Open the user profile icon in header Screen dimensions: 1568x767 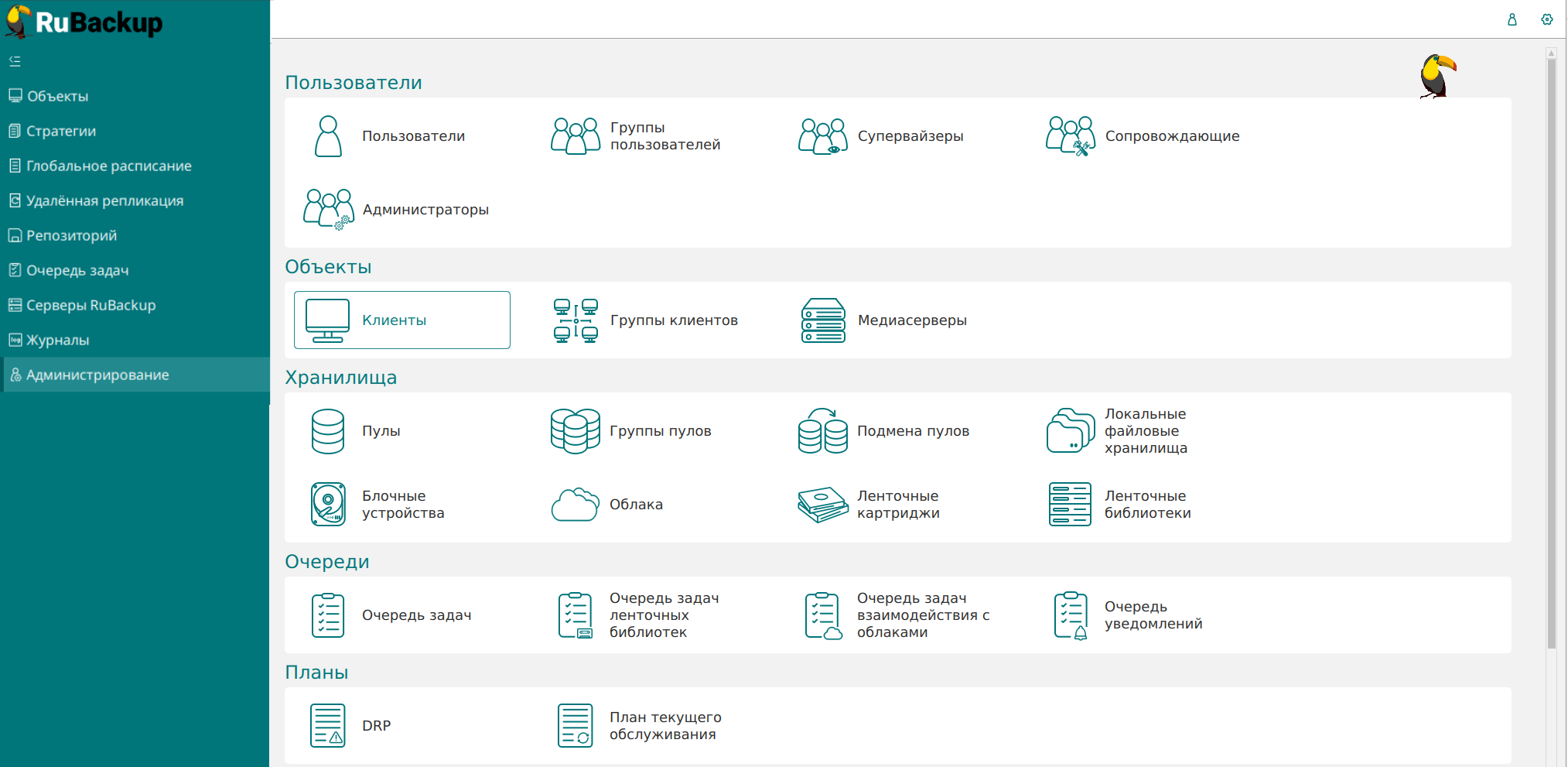[x=1512, y=19]
